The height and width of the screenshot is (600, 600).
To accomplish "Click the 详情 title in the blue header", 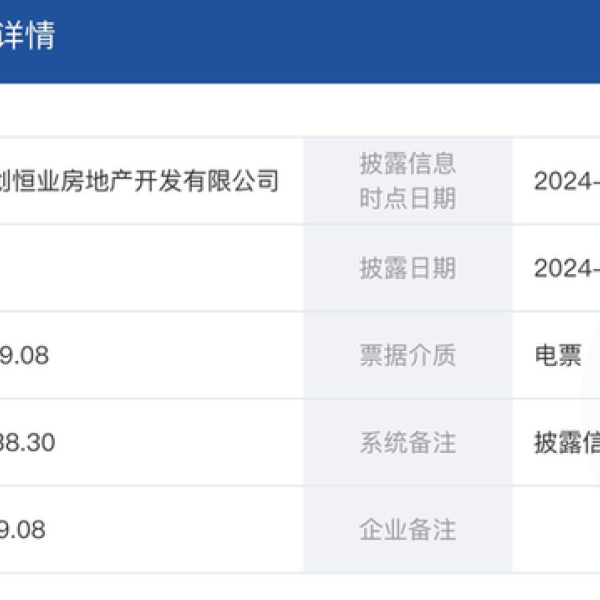I will click(x=27, y=36).
